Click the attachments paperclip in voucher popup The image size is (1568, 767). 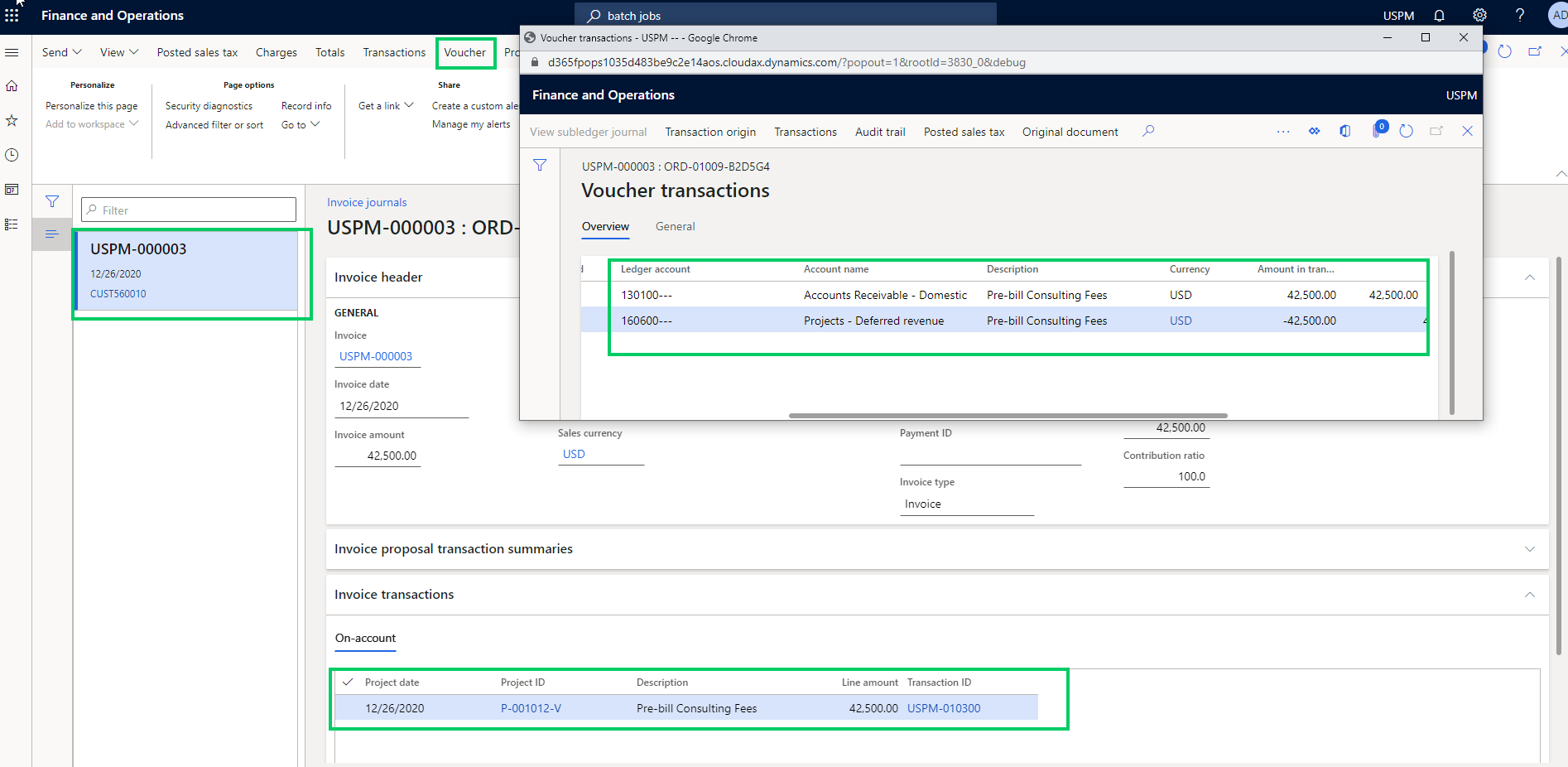1377,131
